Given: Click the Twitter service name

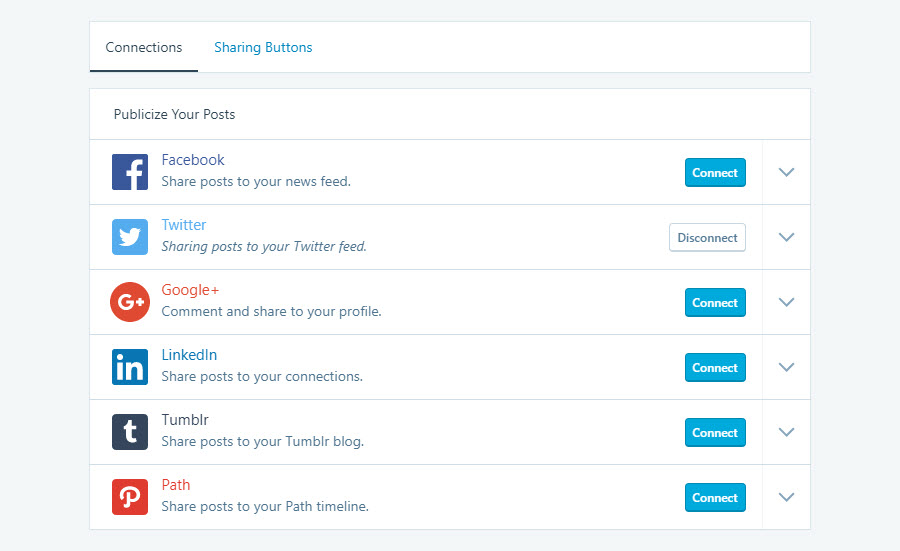Looking at the screenshot, I should point(184,224).
